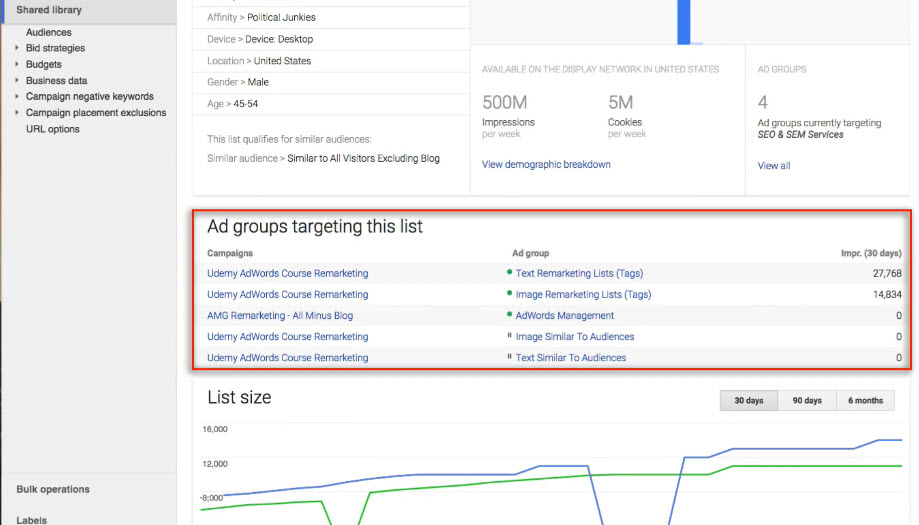Click paused icon beside Text Similar To Audiences
The height and width of the screenshot is (525, 919).
pyautogui.click(x=509, y=357)
